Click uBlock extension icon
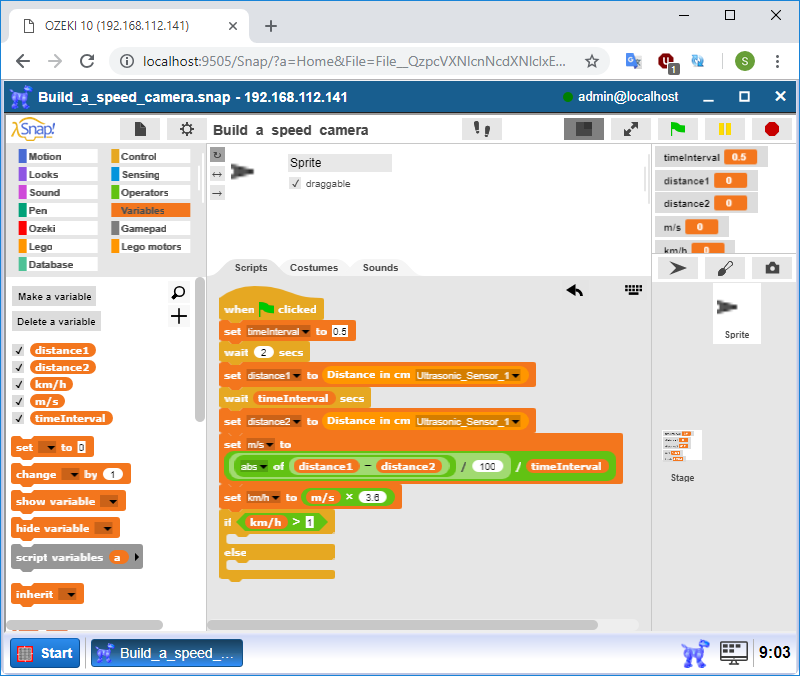 666,62
